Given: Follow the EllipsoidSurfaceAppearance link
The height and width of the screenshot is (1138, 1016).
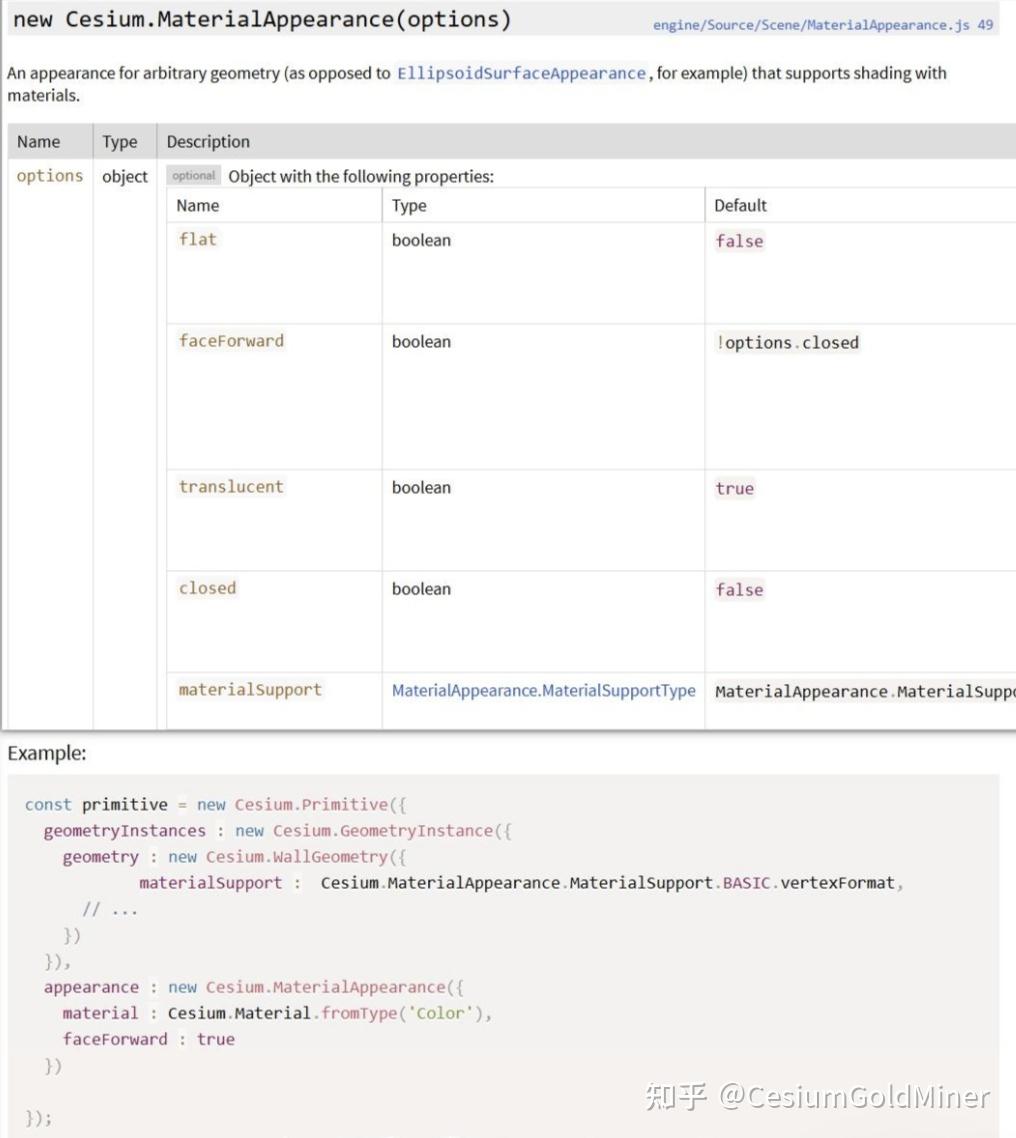Looking at the screenshot, I should 521,74.
